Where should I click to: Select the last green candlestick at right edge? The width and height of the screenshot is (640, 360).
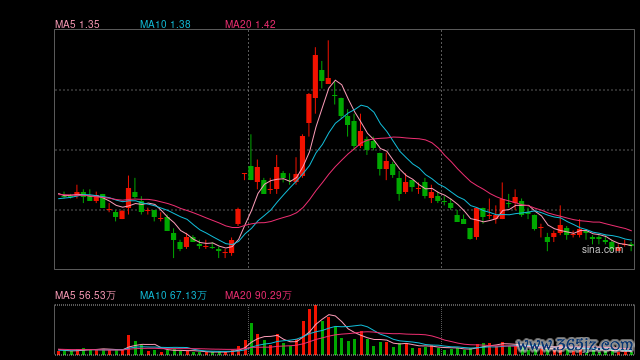[631, 246]
